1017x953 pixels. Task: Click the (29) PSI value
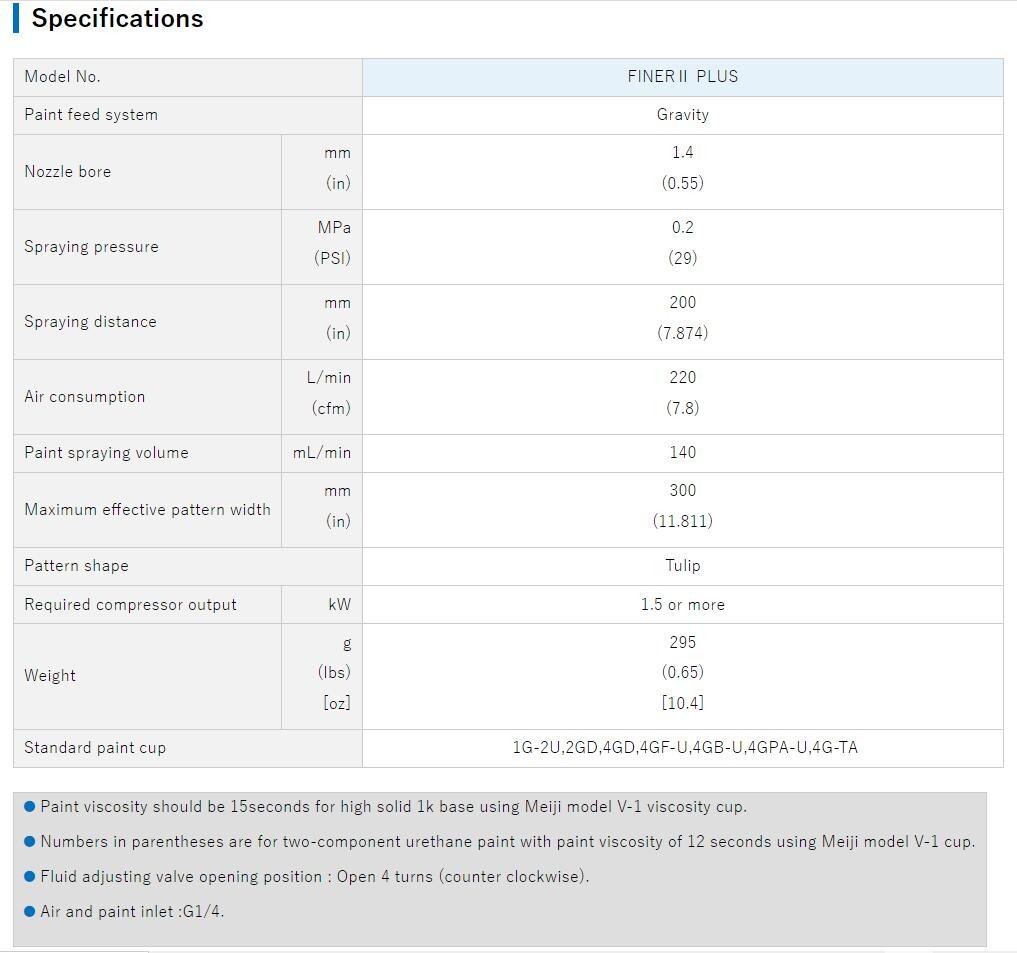pos(682,258)
